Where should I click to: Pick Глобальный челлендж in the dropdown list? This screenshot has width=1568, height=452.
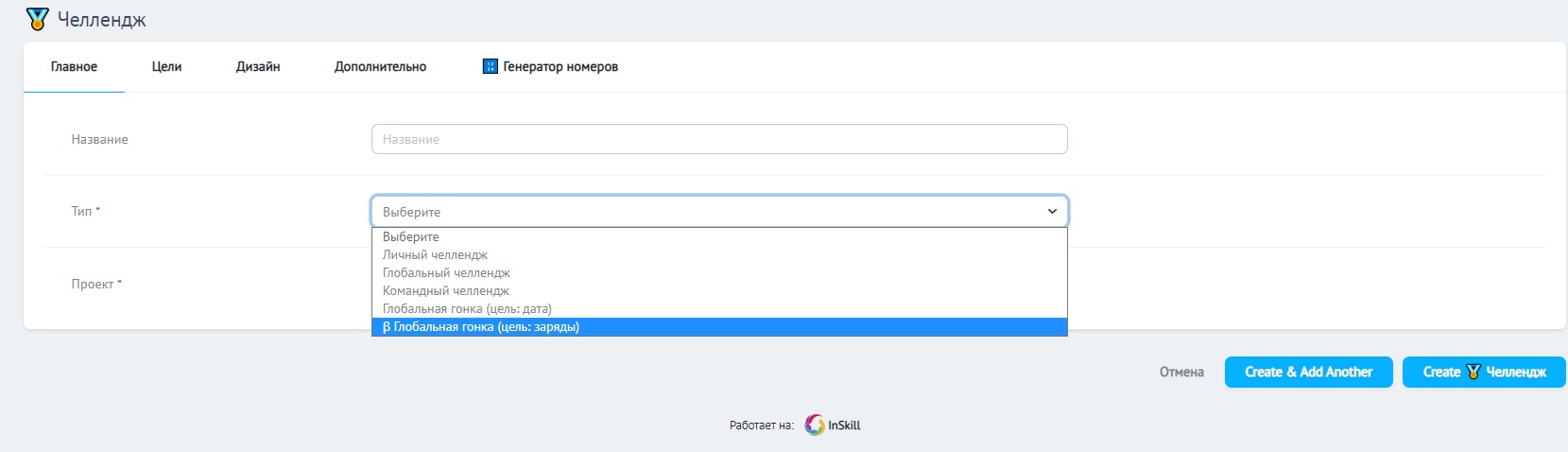click(446, 273)
